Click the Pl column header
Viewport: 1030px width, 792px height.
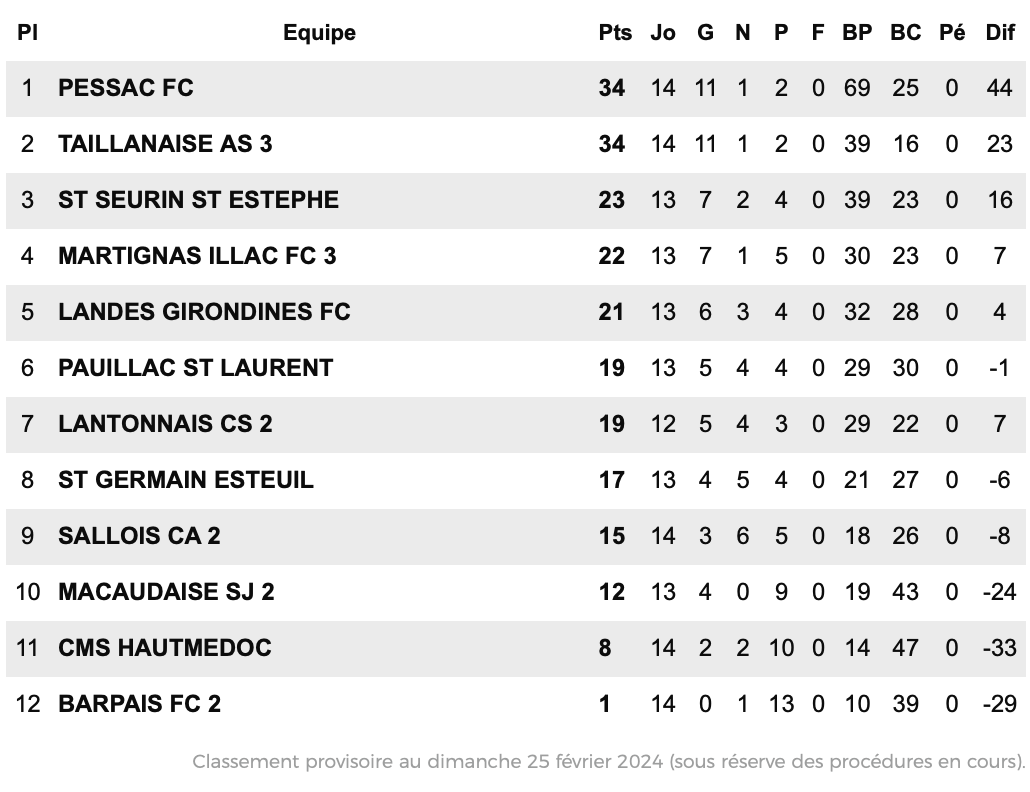27,32
